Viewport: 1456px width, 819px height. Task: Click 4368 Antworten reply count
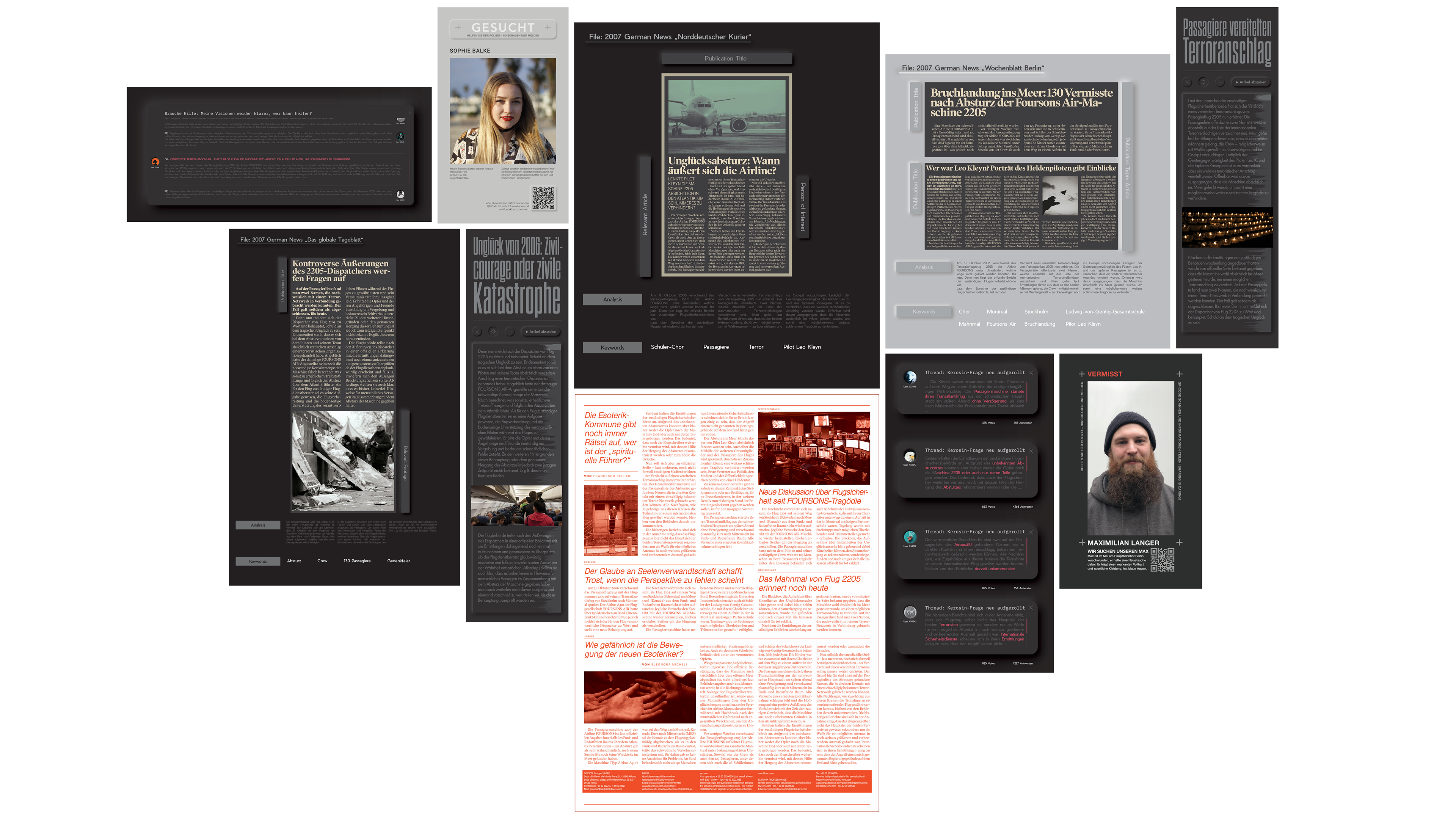coord(1023,507)
